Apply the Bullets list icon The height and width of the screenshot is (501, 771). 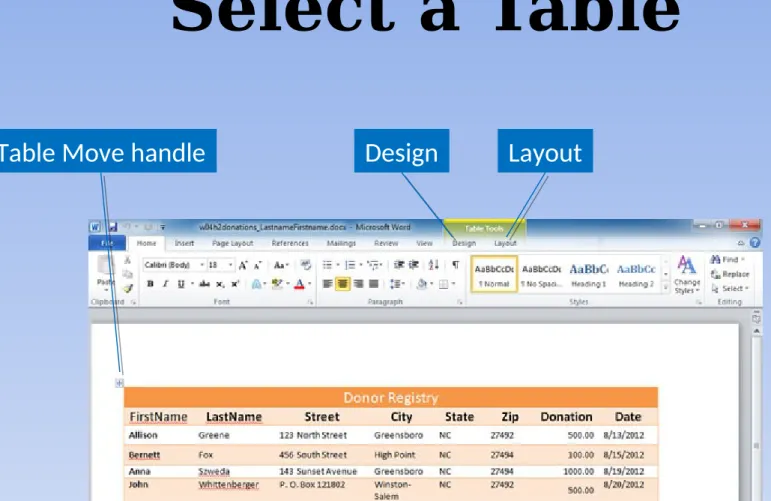tap(327, 265)
